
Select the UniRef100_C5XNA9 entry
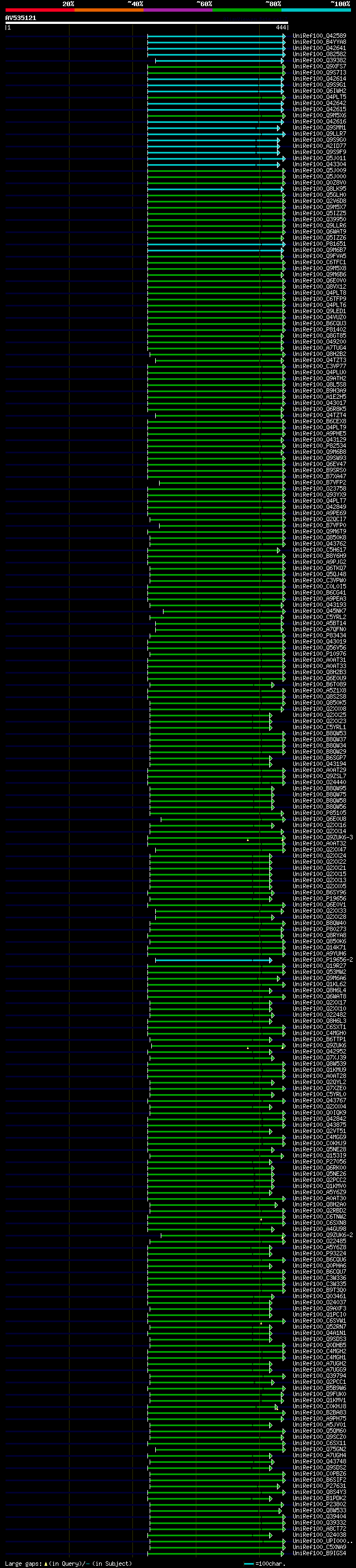click(319, 1547)
